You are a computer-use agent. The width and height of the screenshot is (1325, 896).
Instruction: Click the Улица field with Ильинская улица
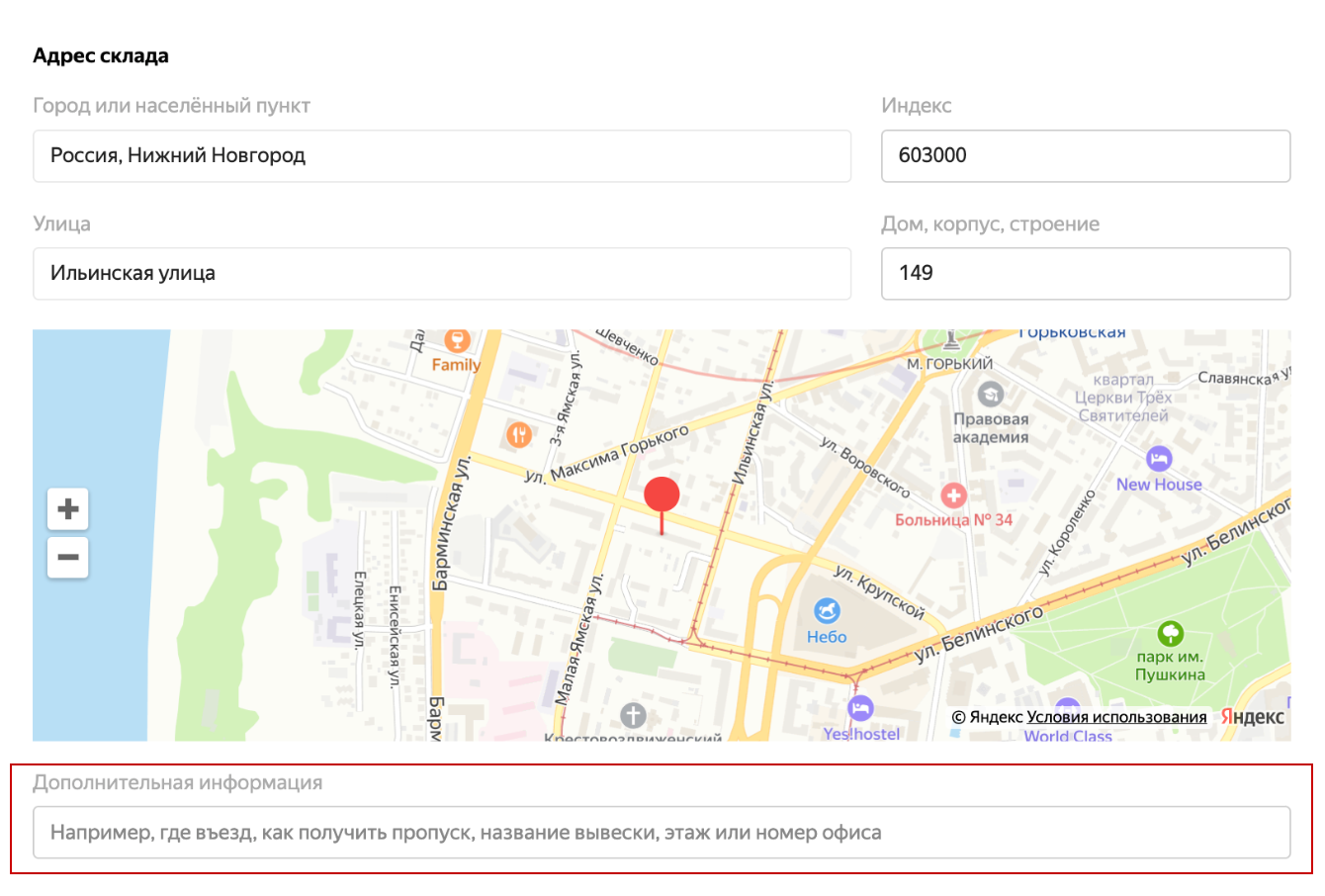tap(442, 274)
